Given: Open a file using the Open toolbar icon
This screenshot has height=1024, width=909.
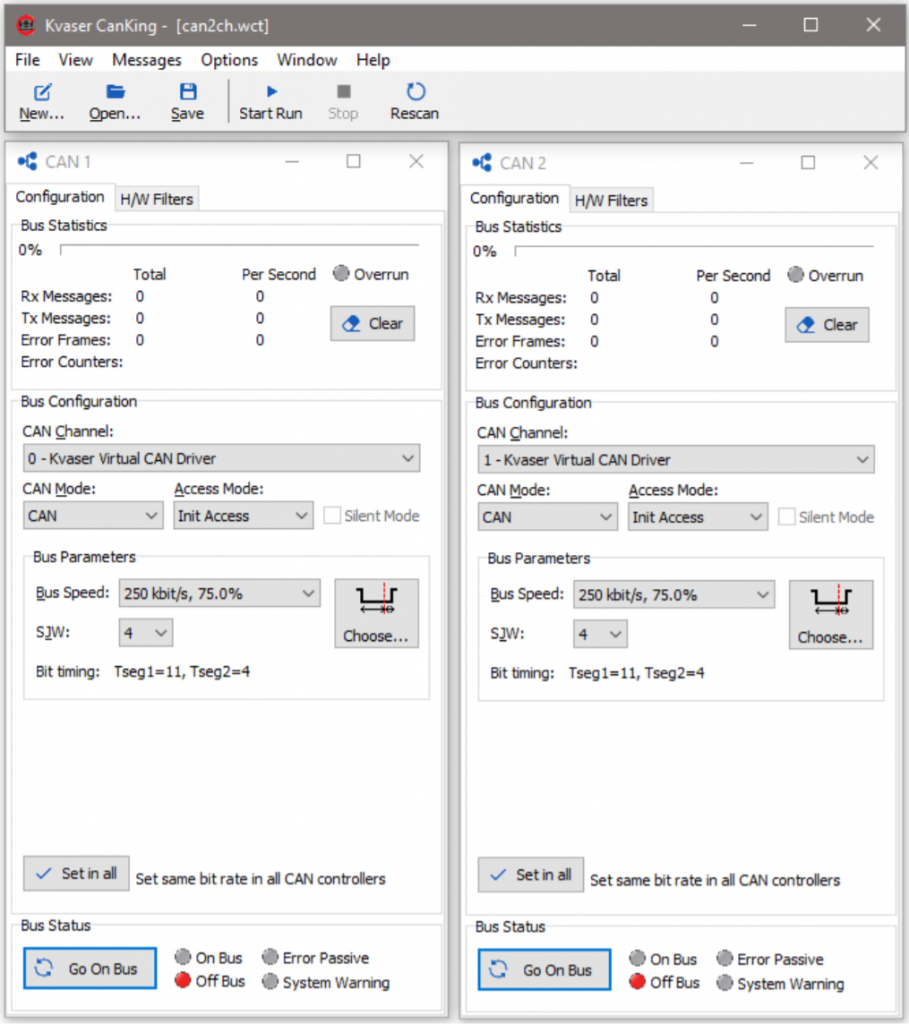Looking at the screenshot, I should [113, 100].
